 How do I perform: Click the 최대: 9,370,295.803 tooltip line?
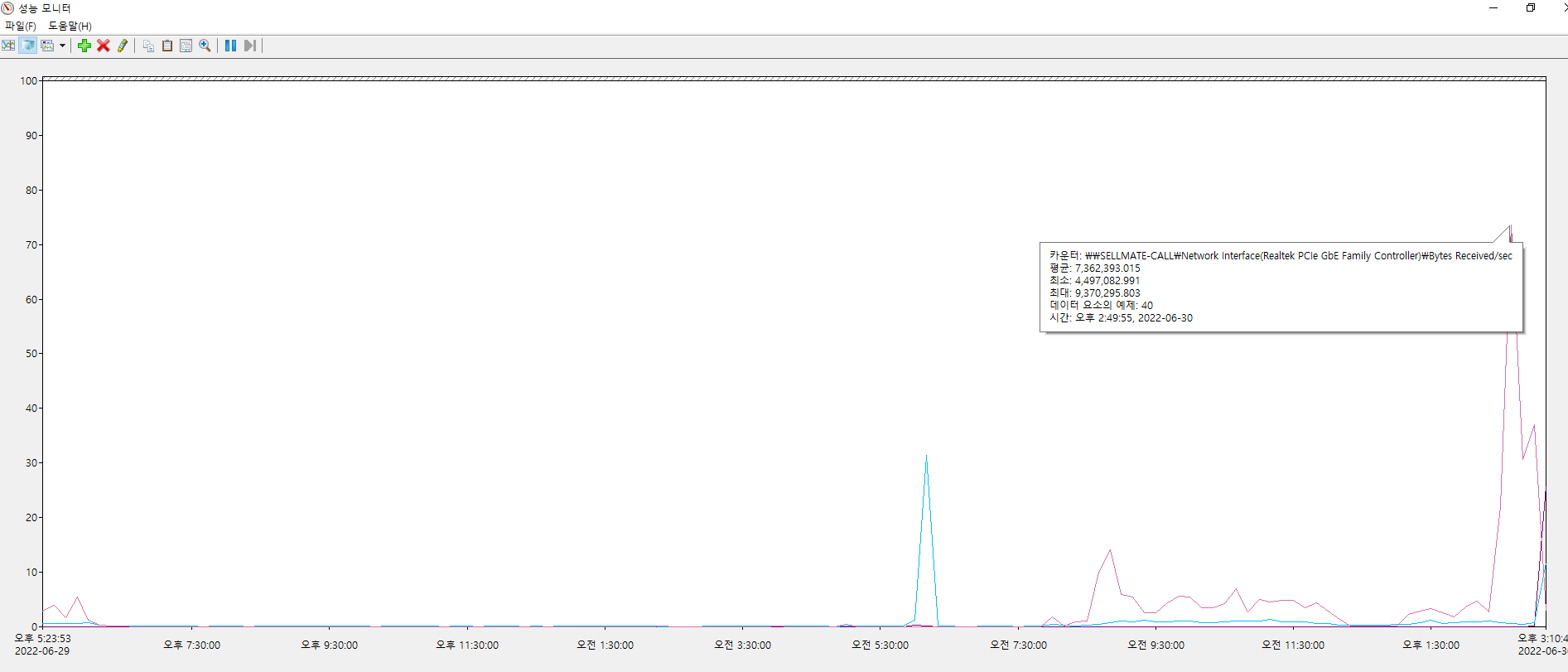coord(1095,293)
